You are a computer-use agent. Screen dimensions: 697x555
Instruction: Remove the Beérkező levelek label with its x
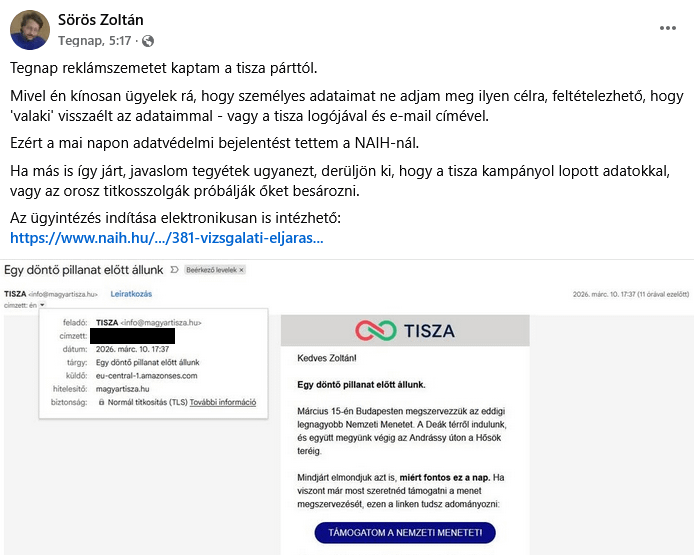click(241, 270)
